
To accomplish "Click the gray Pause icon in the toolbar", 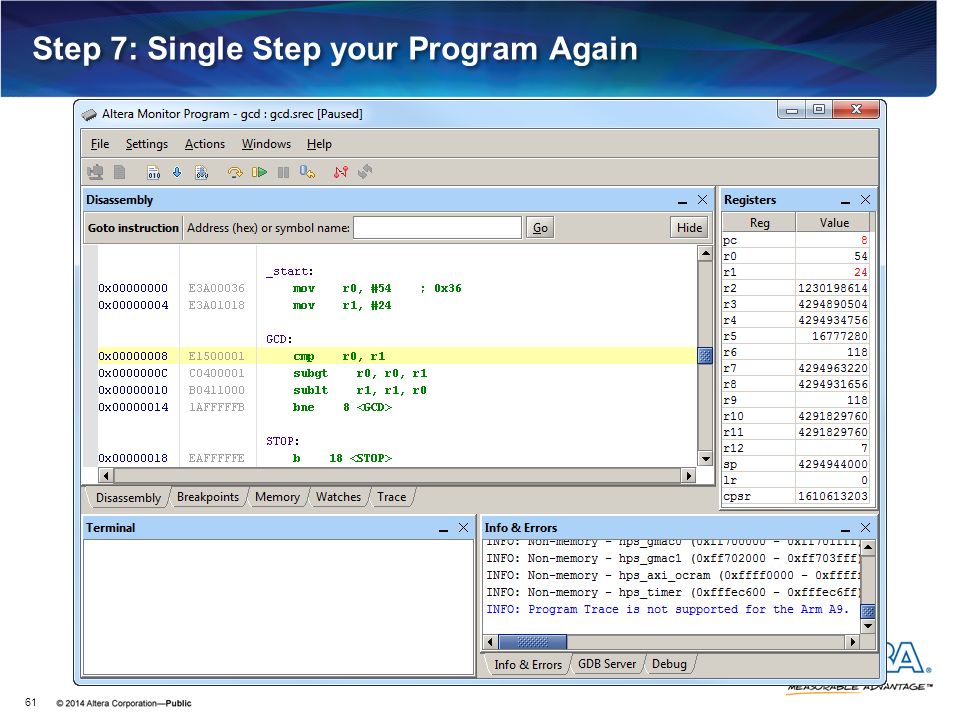I will pos(283,173).
